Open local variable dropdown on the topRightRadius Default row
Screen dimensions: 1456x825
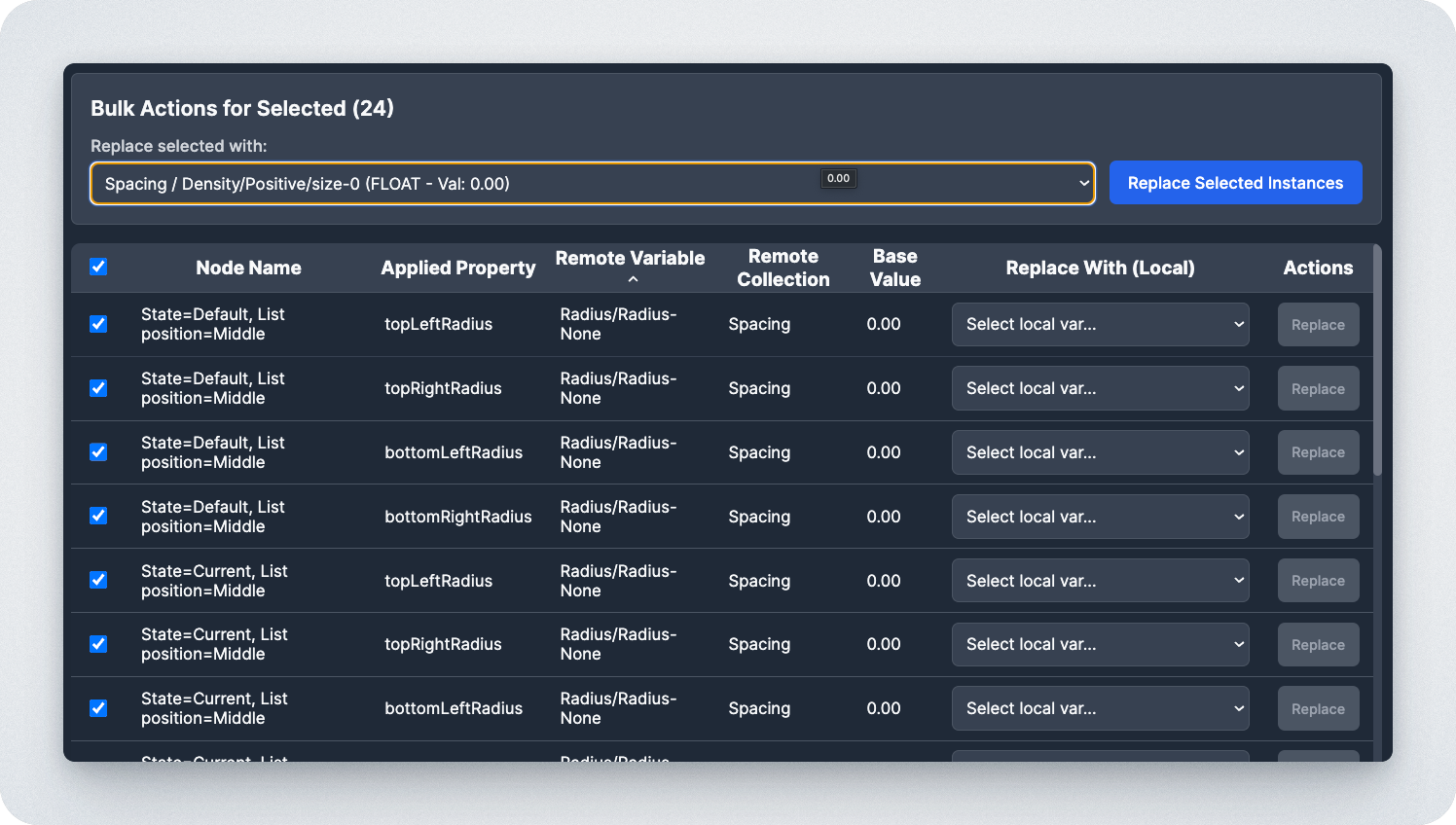pos(1100,388)
